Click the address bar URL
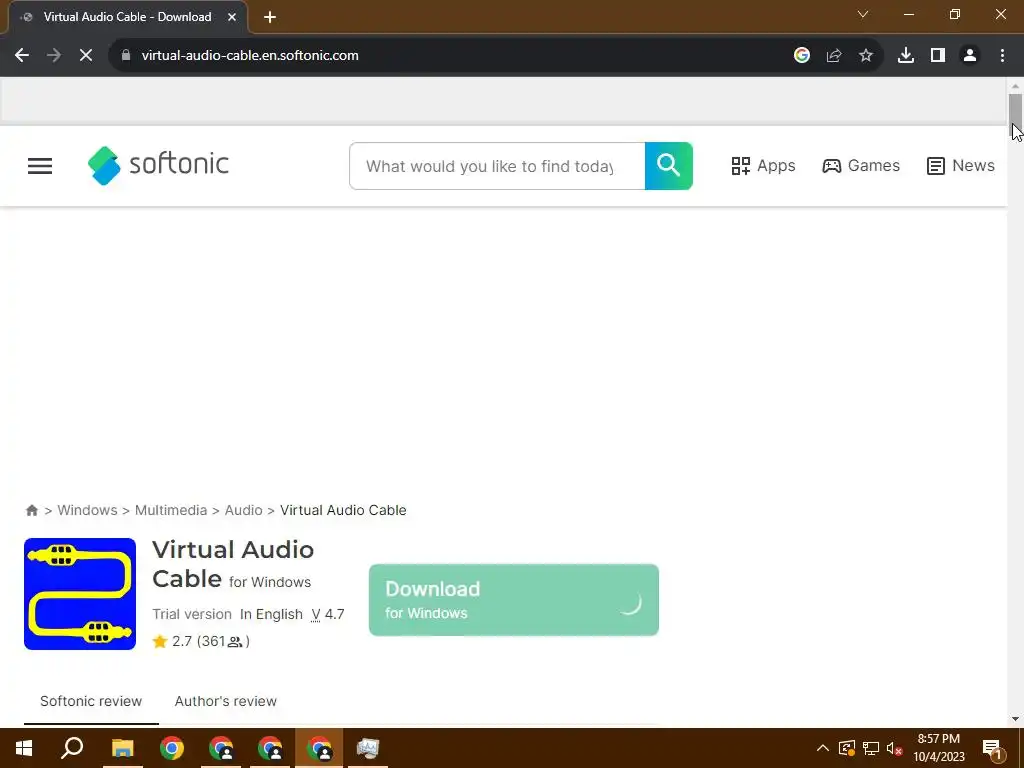 pyautogui.click(x=249, y=56)
